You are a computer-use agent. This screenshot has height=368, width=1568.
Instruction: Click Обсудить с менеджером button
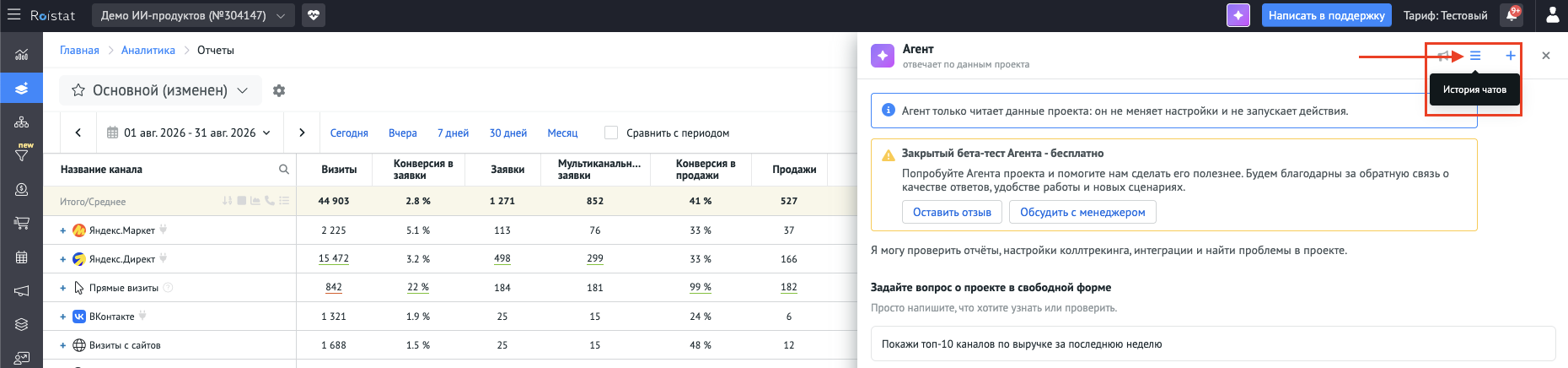[x=1082, y=212]
